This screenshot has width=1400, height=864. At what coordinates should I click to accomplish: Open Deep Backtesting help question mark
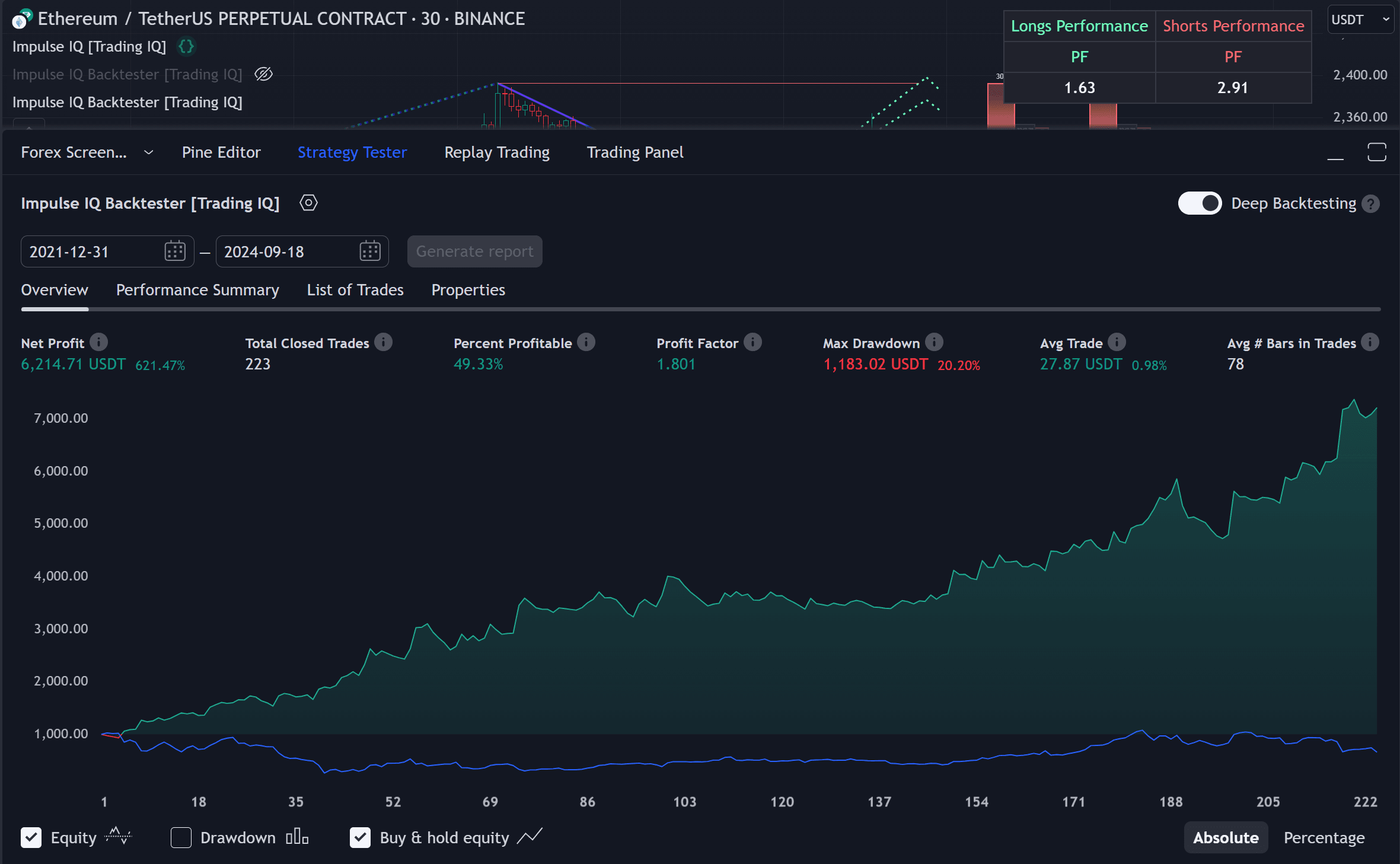[x=1370, y=203]
